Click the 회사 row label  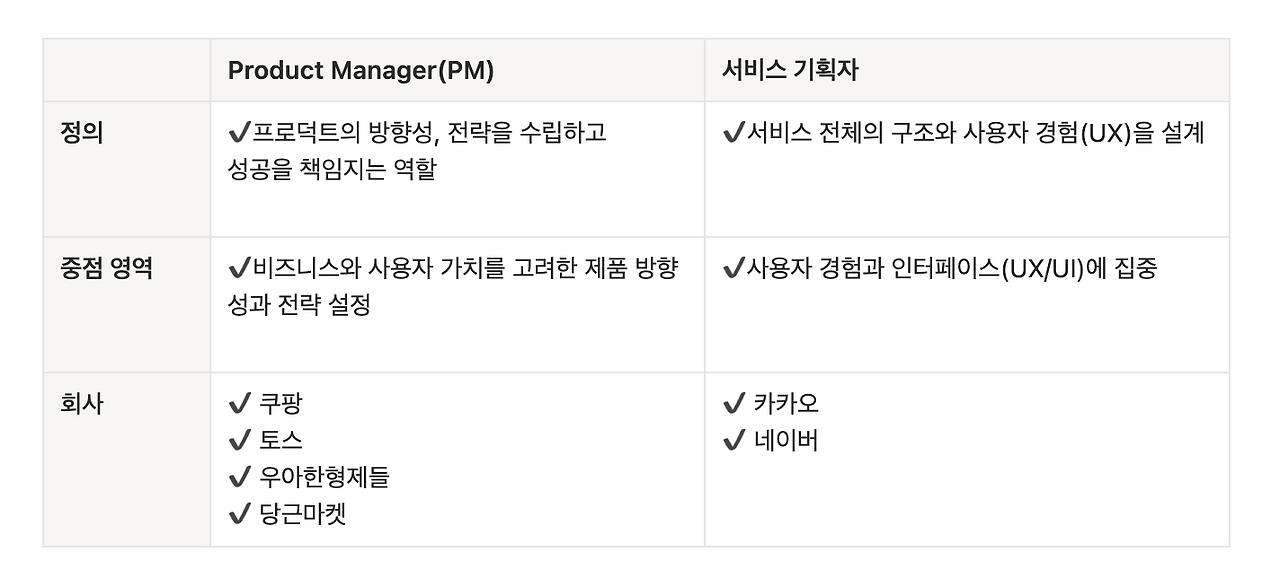(x=82, y=404)
